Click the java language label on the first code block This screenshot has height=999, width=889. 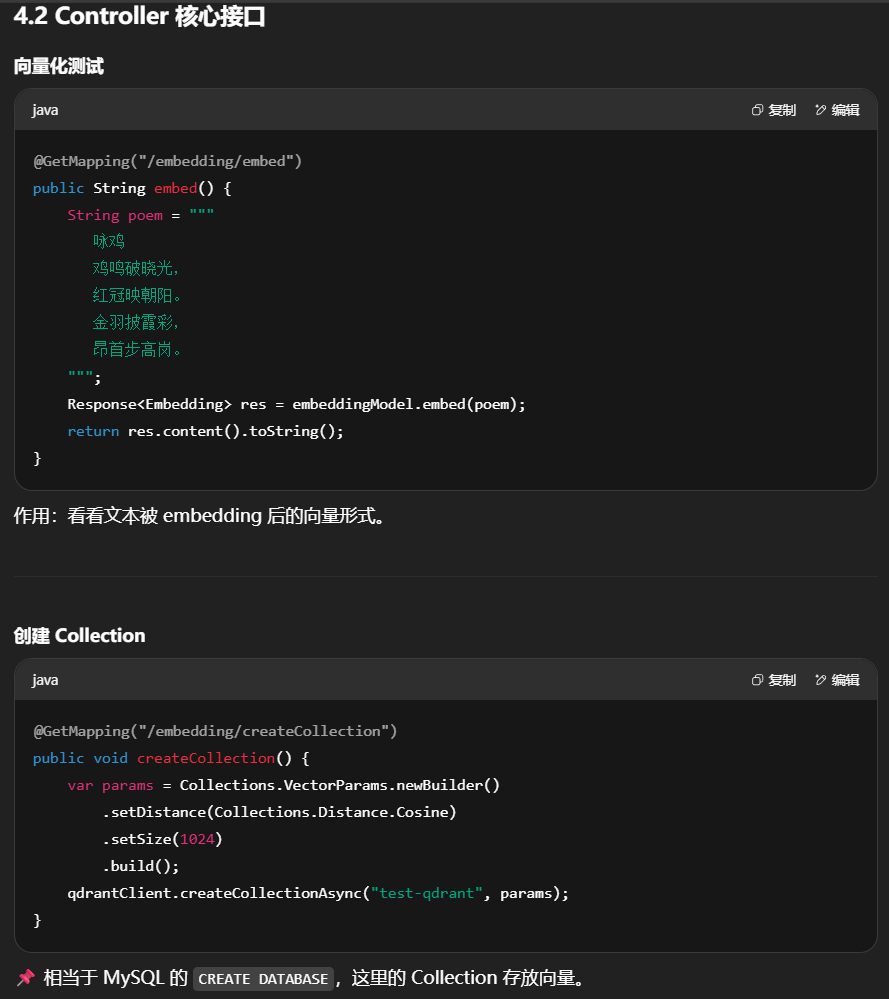45,110
